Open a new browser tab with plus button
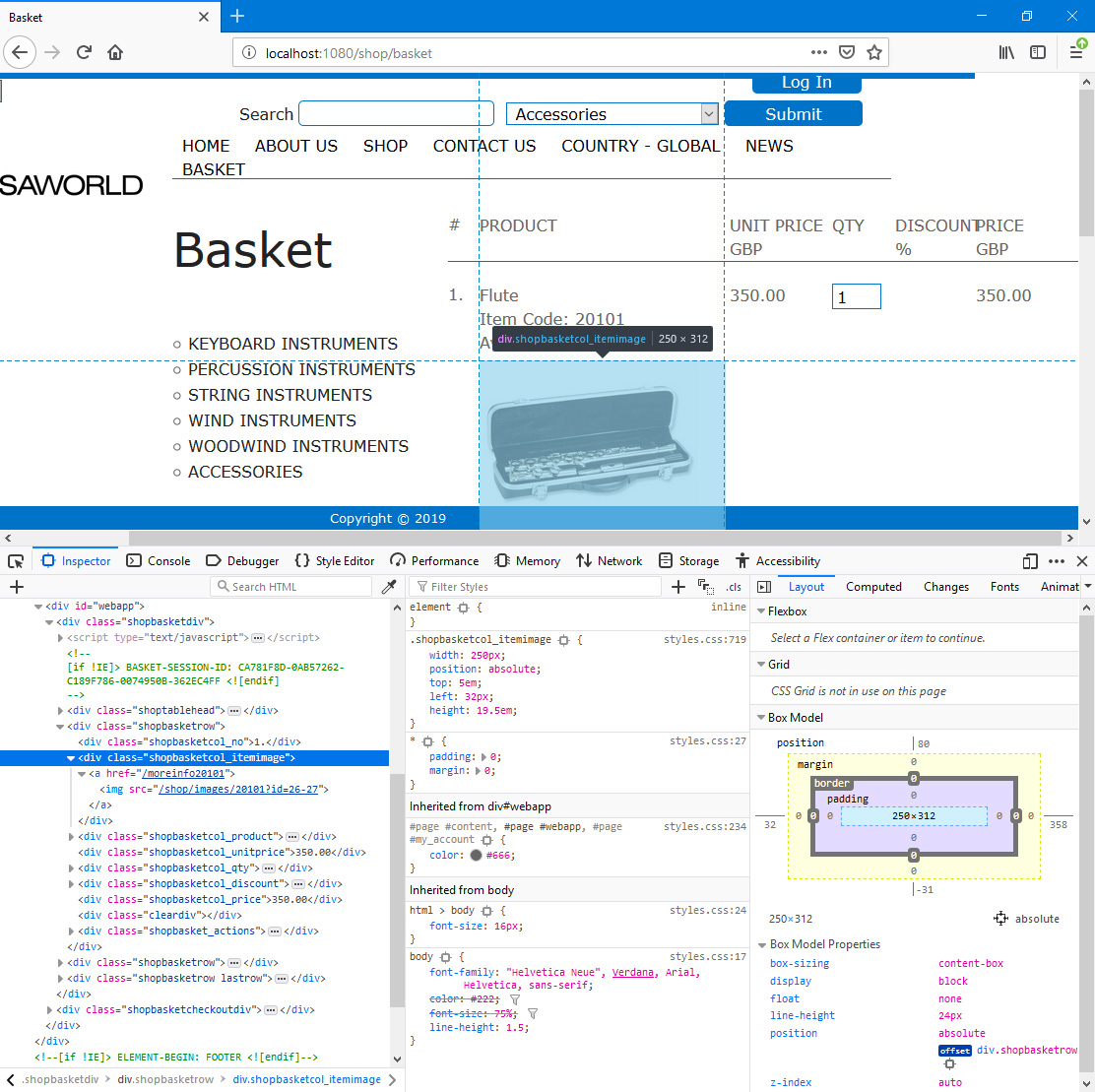The width and height of the screenshot is (1095, 1092). point(237,16)
